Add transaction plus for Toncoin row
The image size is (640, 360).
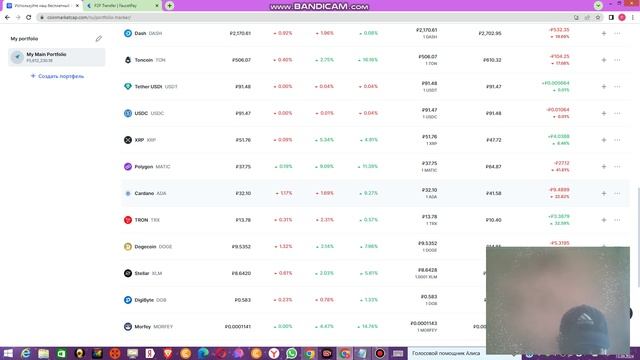(604, 60)
